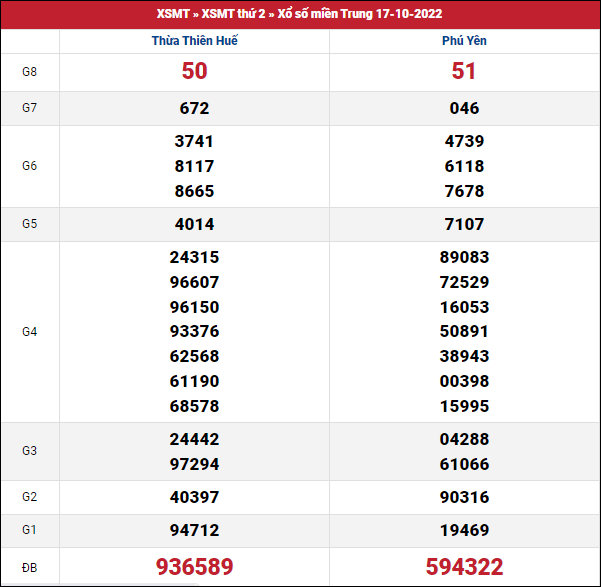The image size is (601, 587).
Task: Select the Phú Yên column header
Action: pyautogui.click(x=464, y=41)
